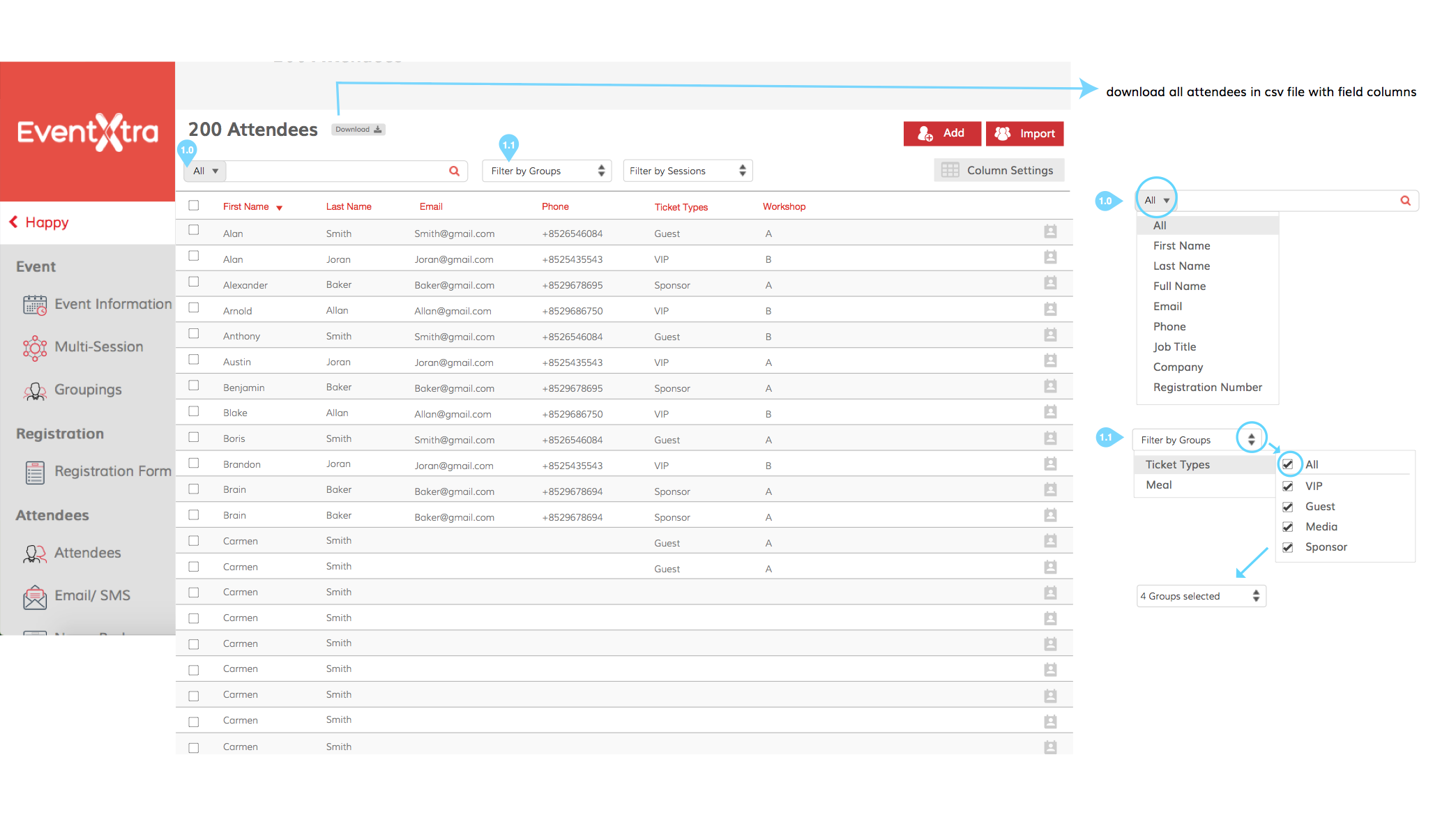Click phone +8529686750 in Arnold Allan row

coord(572,311)
